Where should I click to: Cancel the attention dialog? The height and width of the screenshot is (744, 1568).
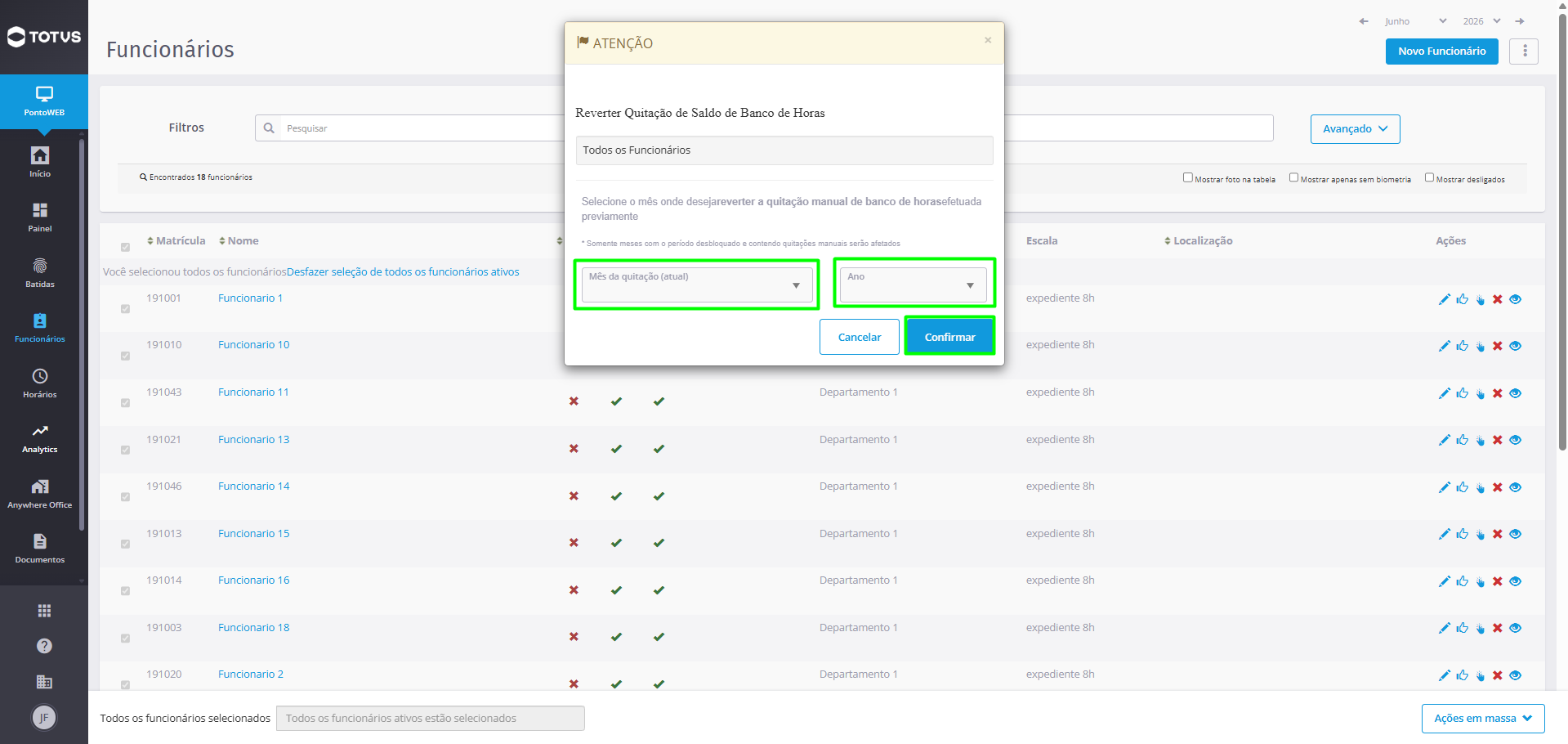tap(860, 337)
